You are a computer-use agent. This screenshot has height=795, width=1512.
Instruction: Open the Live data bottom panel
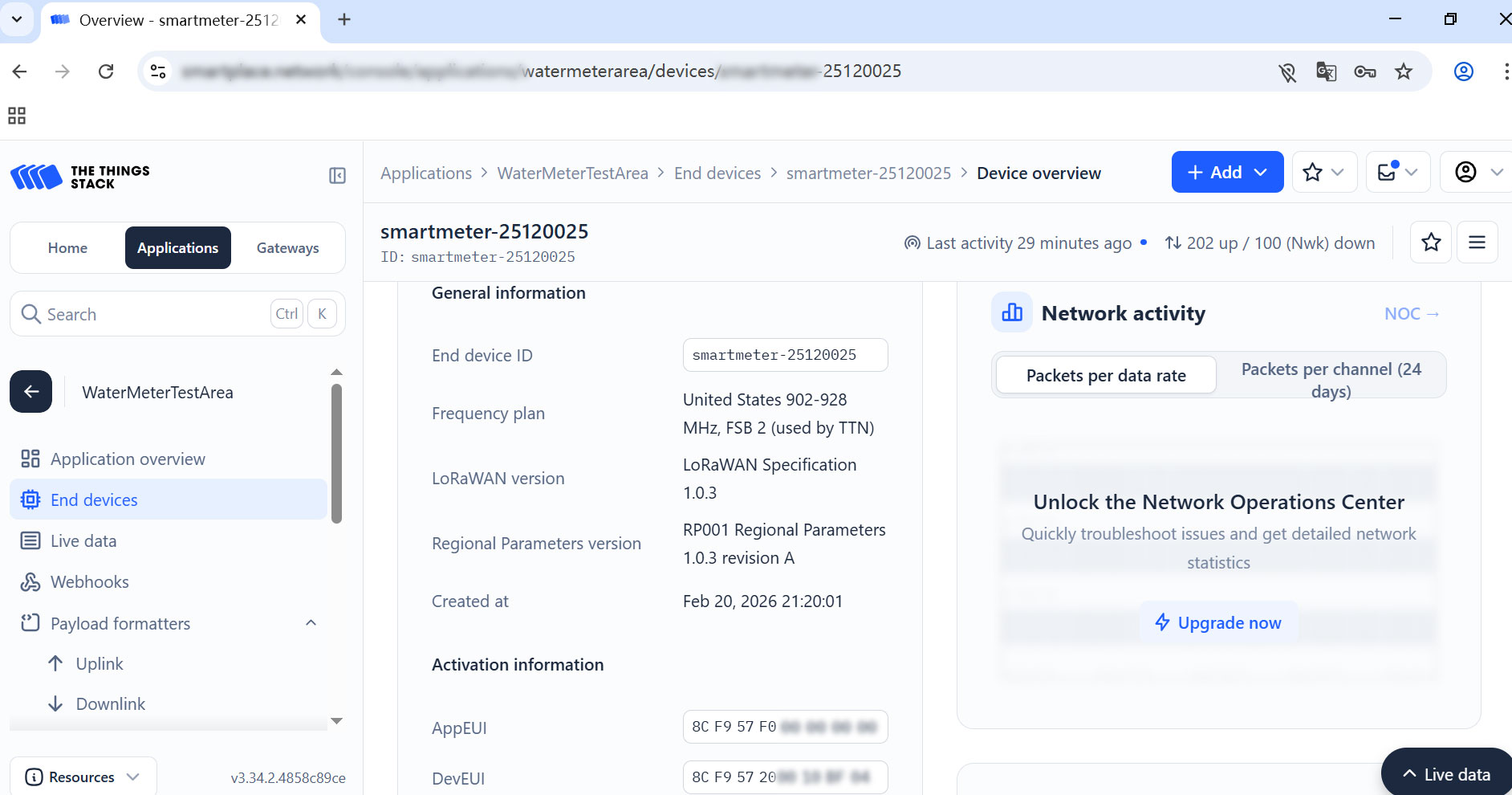pos(1446,774)
